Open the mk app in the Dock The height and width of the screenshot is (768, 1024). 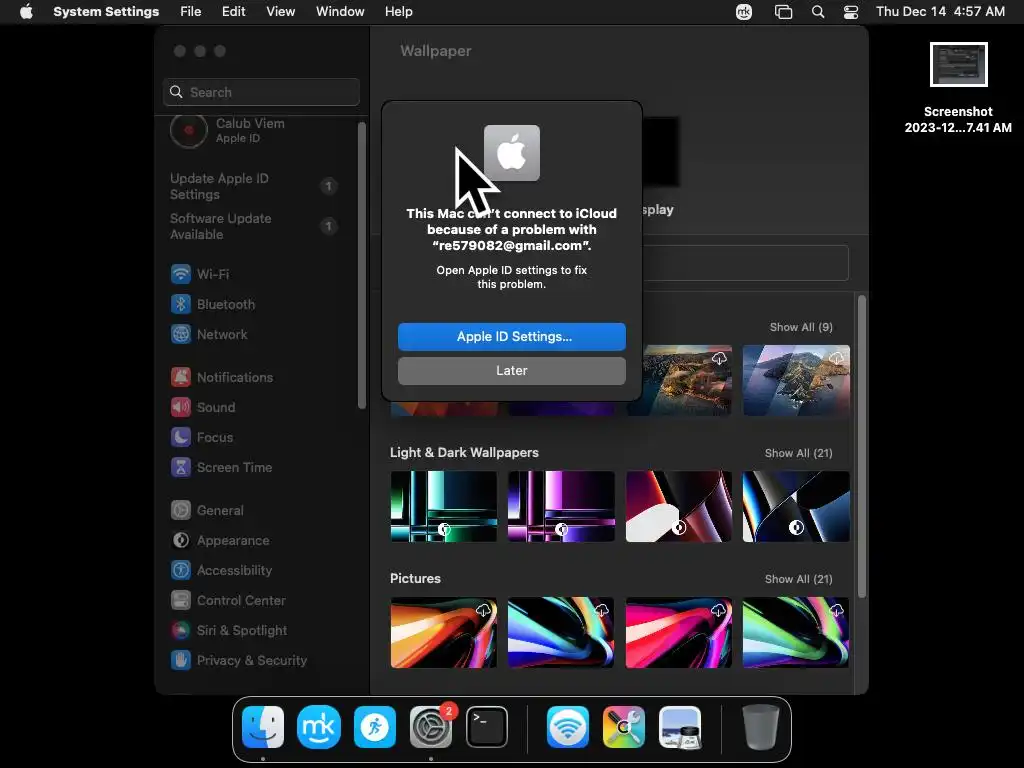click(x=319, y=727)
